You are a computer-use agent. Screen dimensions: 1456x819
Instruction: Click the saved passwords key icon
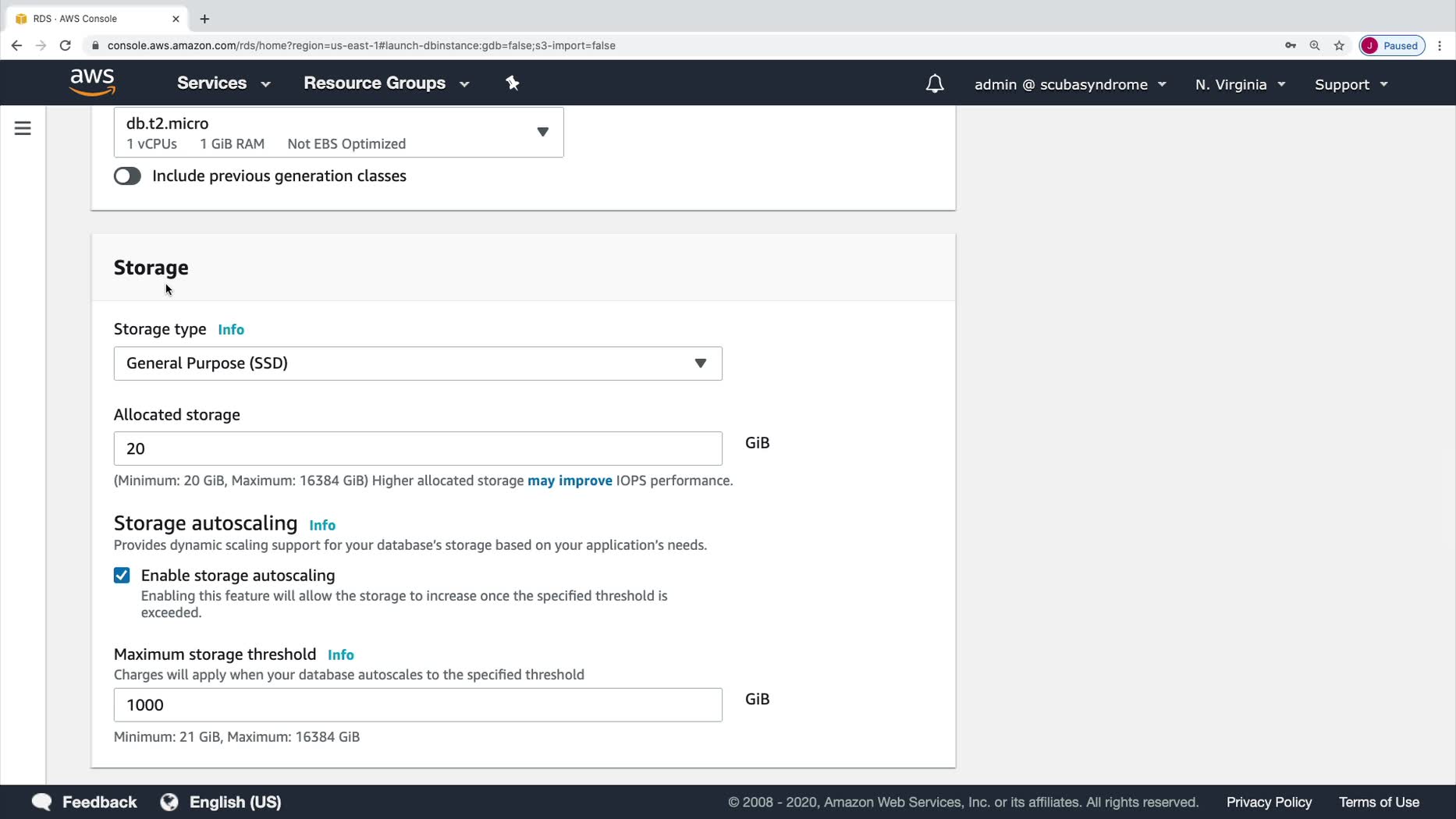(x=1291, y=45)
